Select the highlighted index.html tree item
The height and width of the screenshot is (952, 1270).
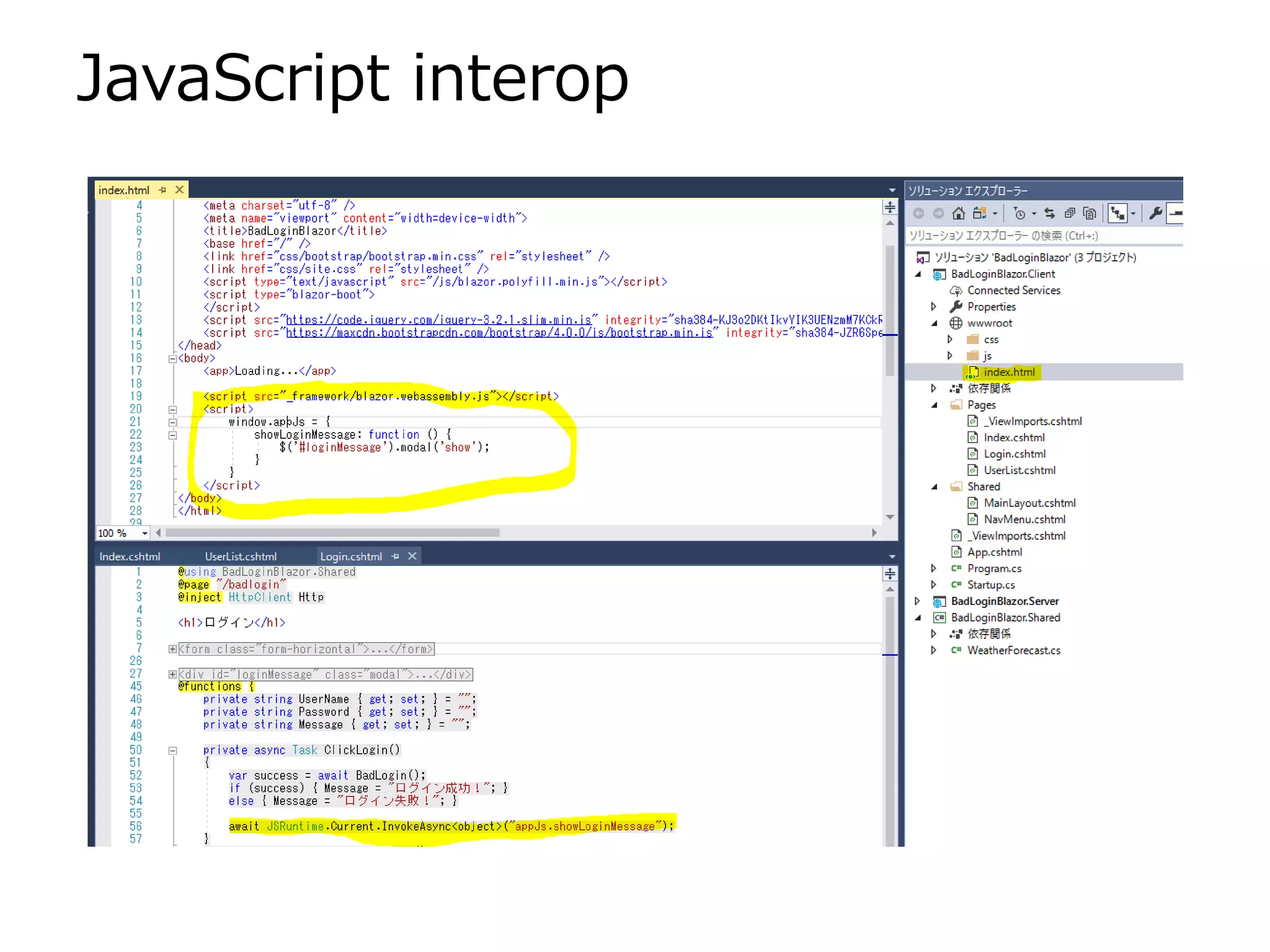point(1009,372)
